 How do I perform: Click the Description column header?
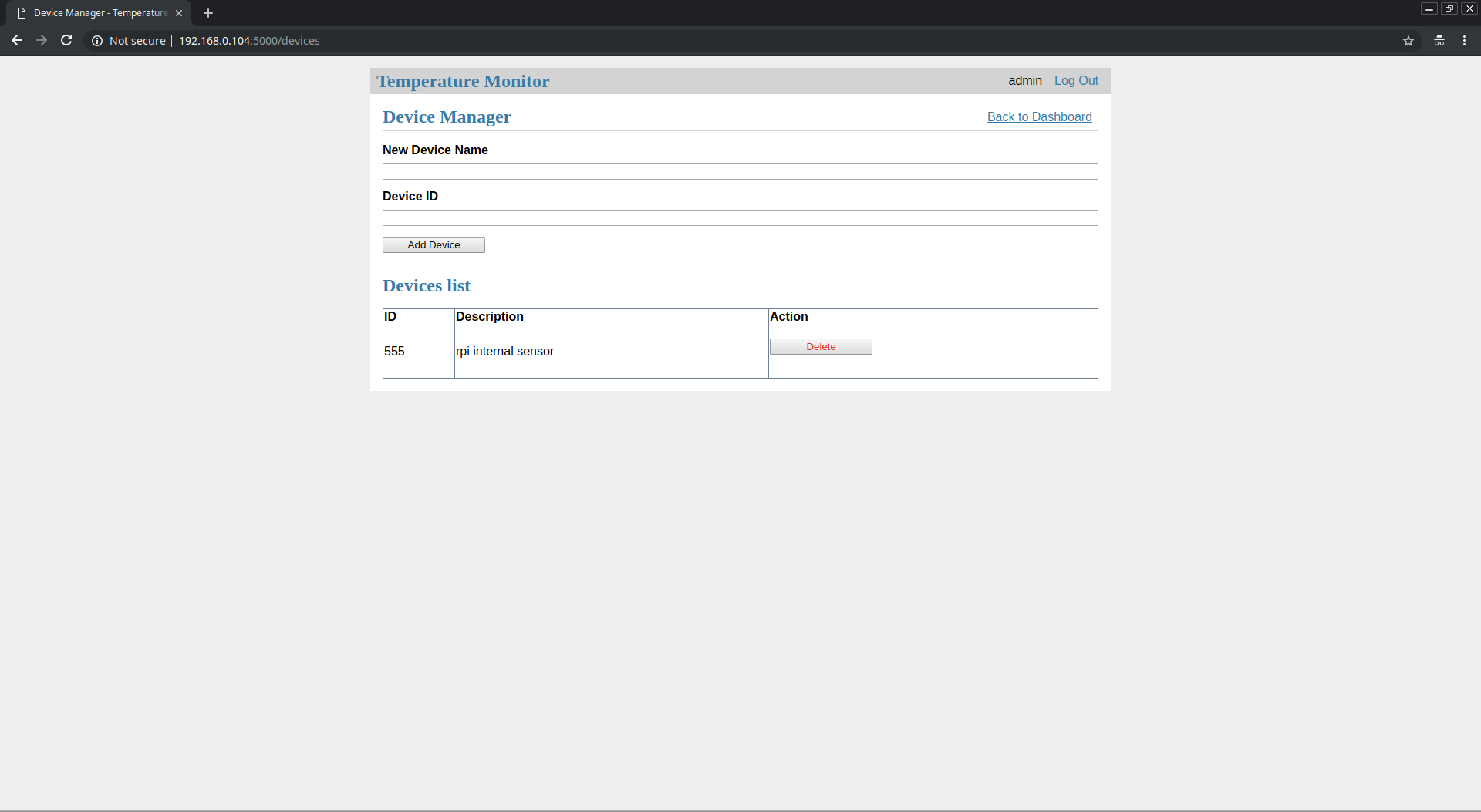coord(490,316)
